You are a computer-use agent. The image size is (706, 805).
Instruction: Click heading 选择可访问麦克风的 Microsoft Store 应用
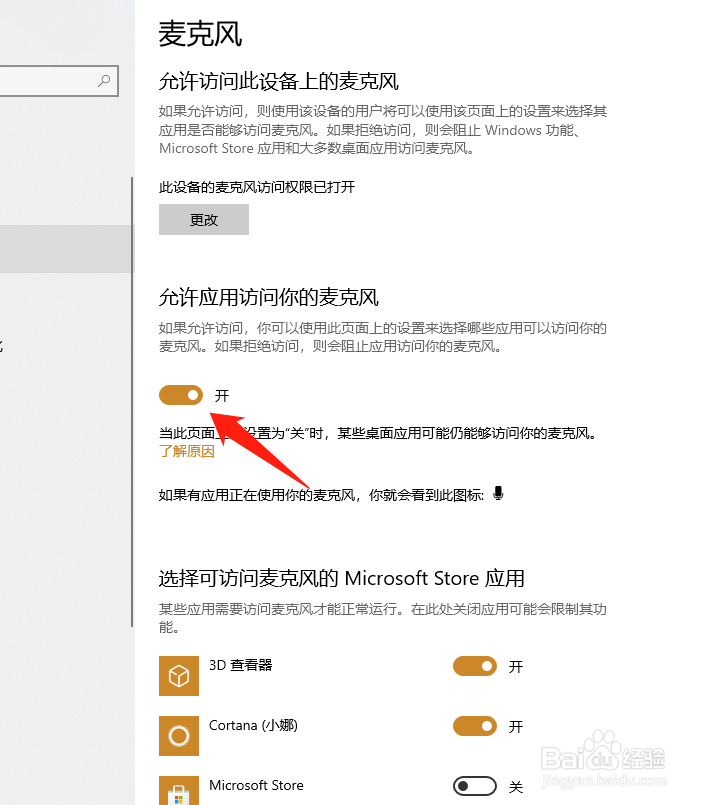pos(341,578)
